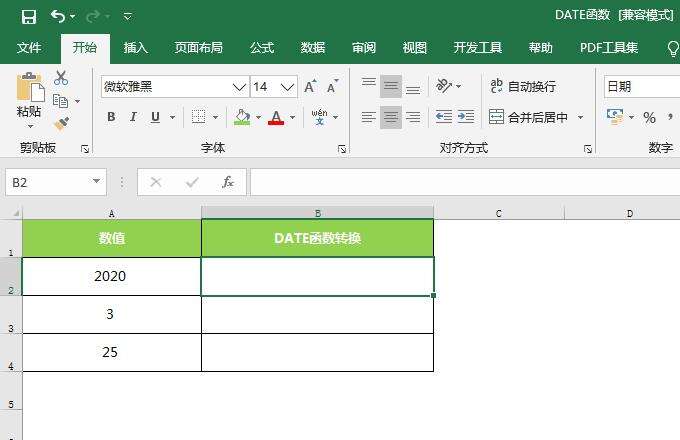The image size is (680, 440).
Task: Select the Format Painter brush
Action: coord(62,124)
